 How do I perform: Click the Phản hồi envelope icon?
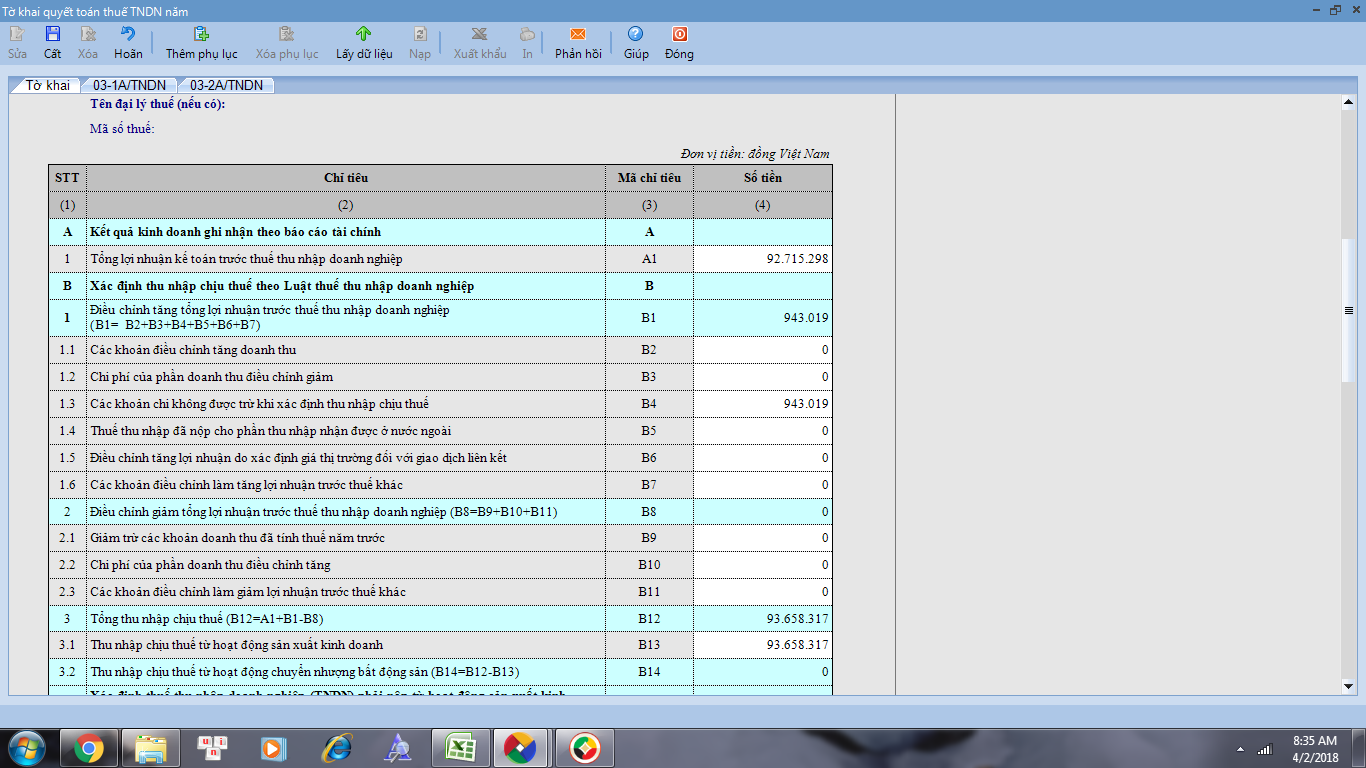coord(578,34)
